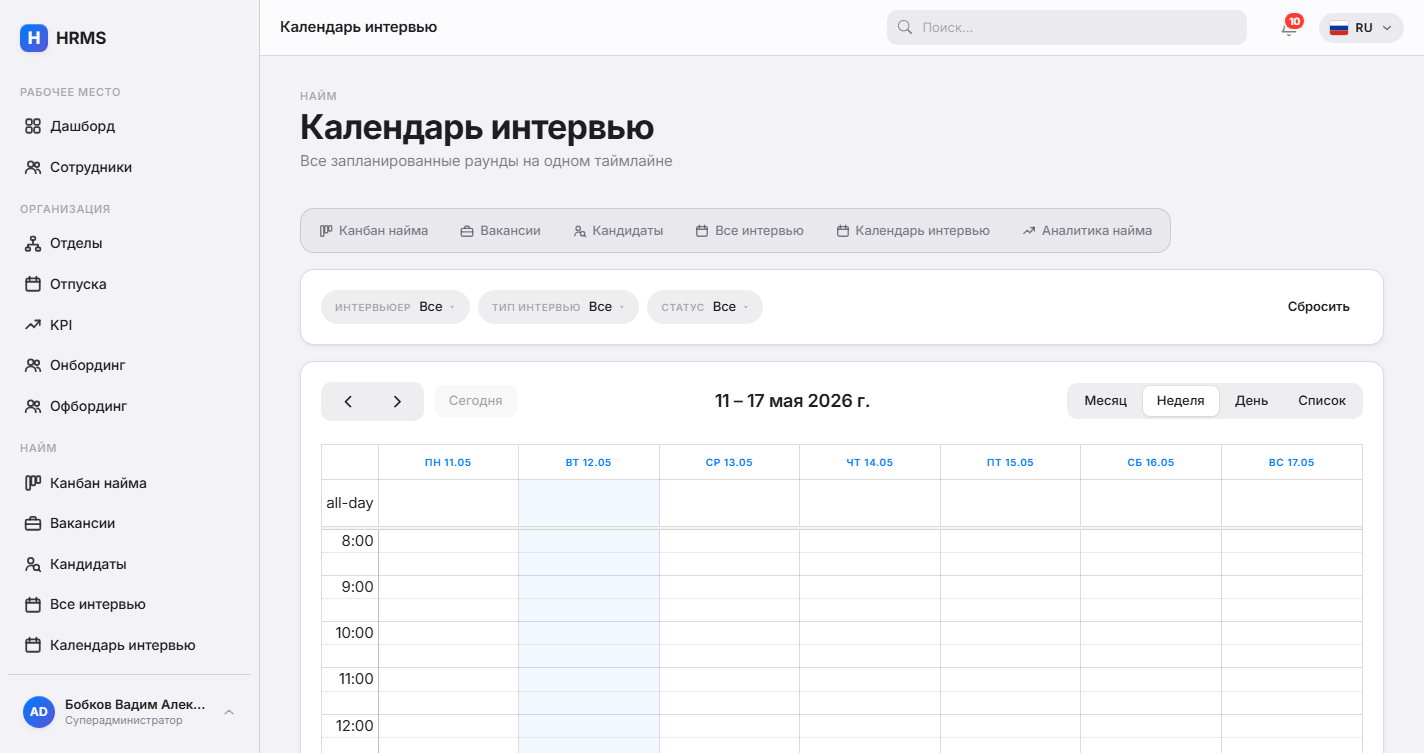
Task: Click the ВТ 12.05 day header
Action: (x=588, y=462)
